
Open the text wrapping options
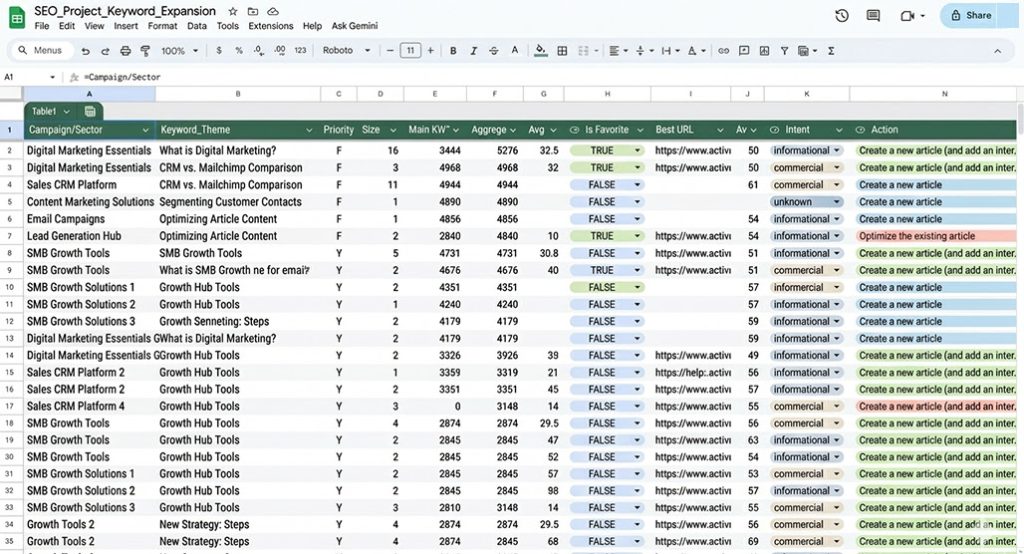coord(670,50)
